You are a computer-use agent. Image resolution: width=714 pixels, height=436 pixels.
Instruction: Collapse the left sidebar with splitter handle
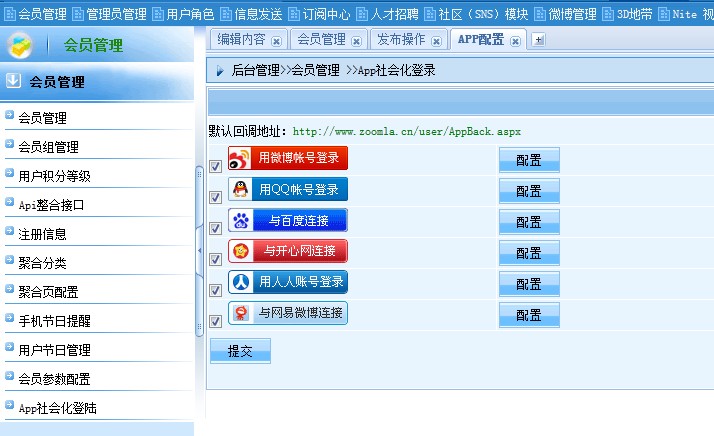point(199,252)
